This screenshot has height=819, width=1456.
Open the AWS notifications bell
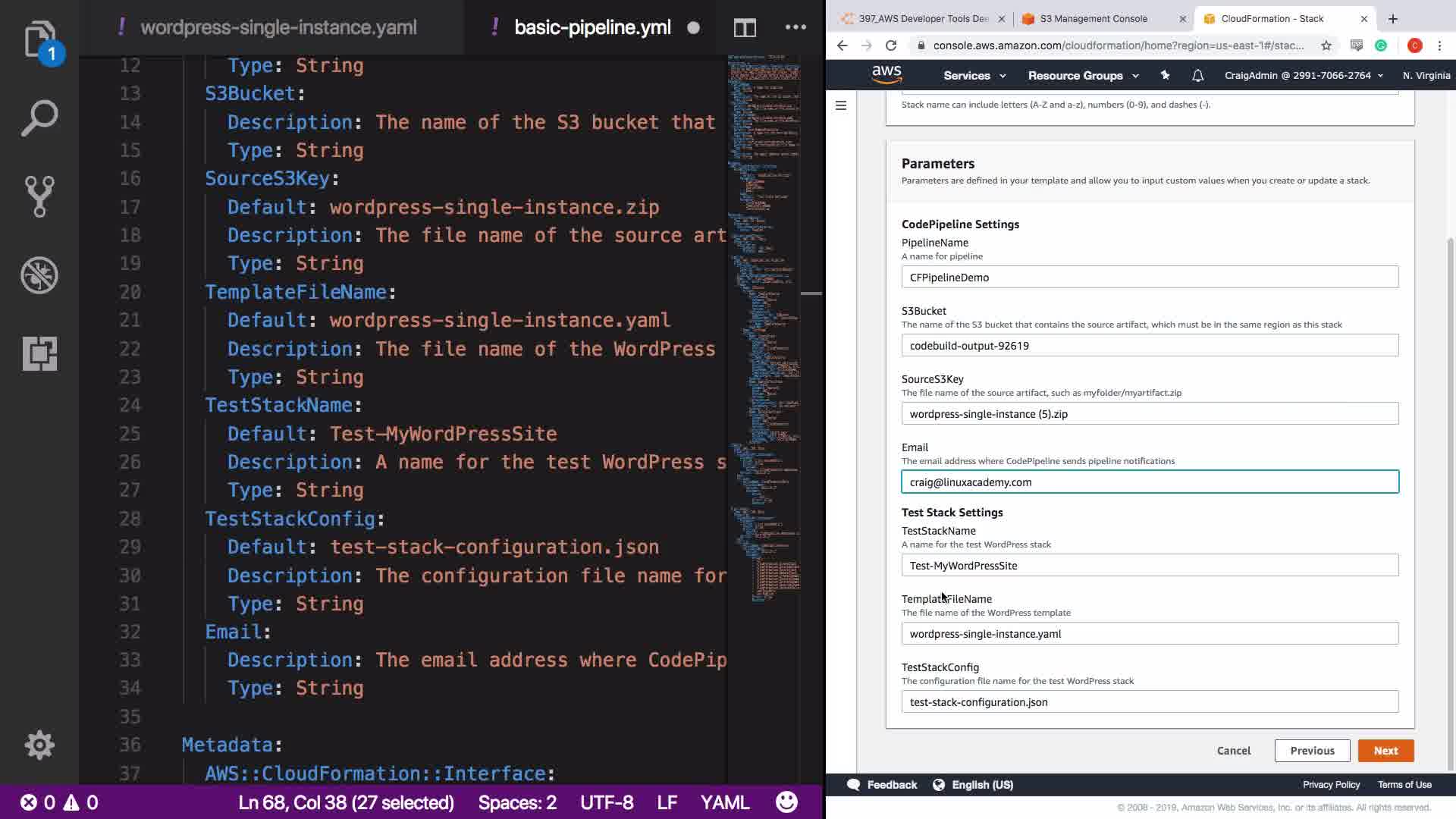(x=1197, y=75)
